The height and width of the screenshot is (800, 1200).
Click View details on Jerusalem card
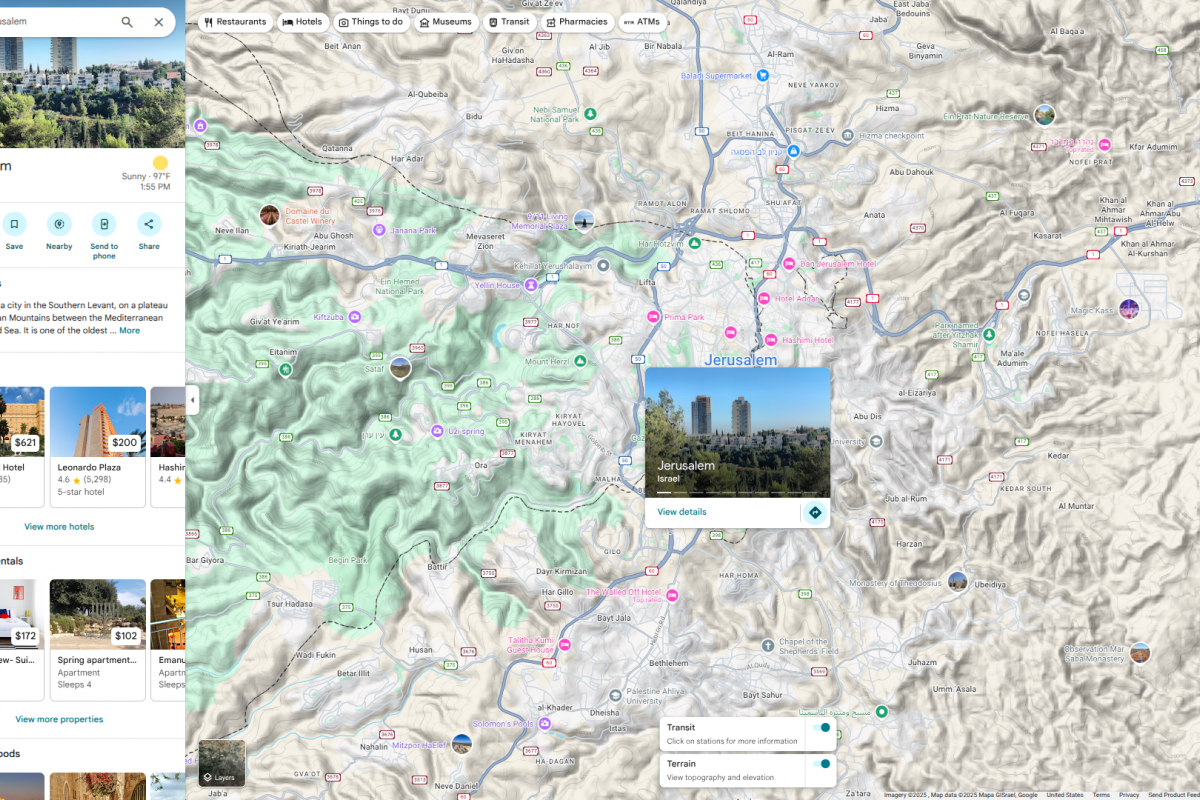click(x=682, y=512)
